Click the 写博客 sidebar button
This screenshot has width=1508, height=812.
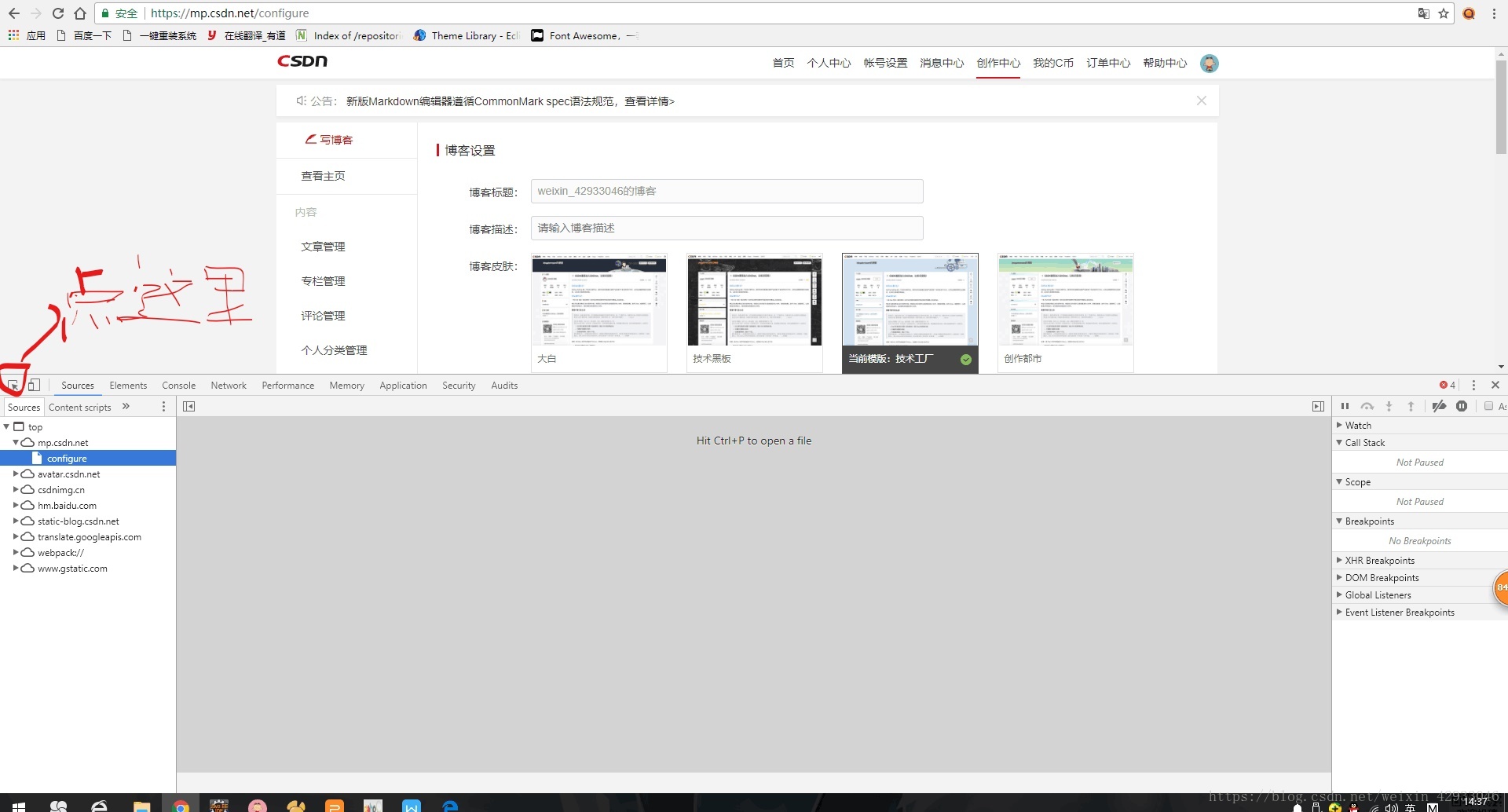[330, 140]
